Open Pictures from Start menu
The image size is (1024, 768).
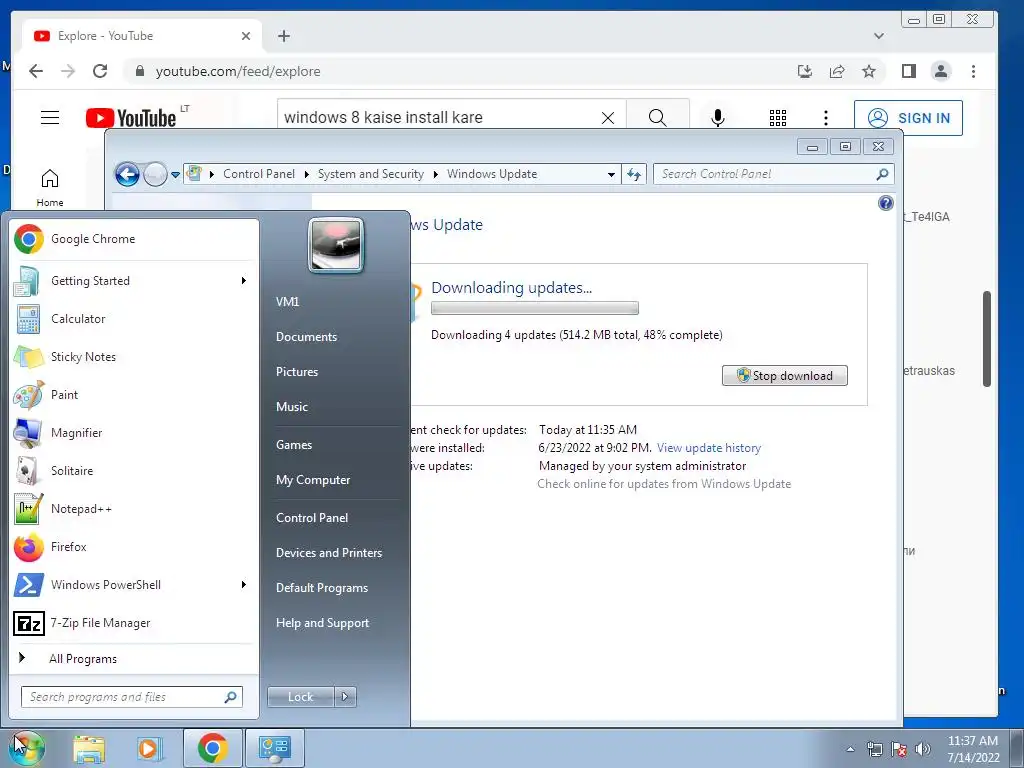pyautogui.click(x=297, y=372)
